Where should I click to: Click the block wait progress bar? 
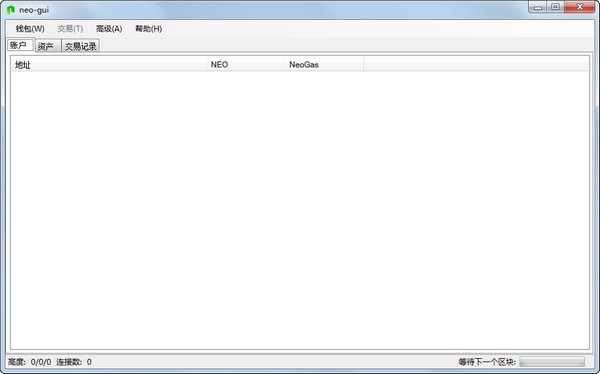pyautogui.click(x=552, y=362)
